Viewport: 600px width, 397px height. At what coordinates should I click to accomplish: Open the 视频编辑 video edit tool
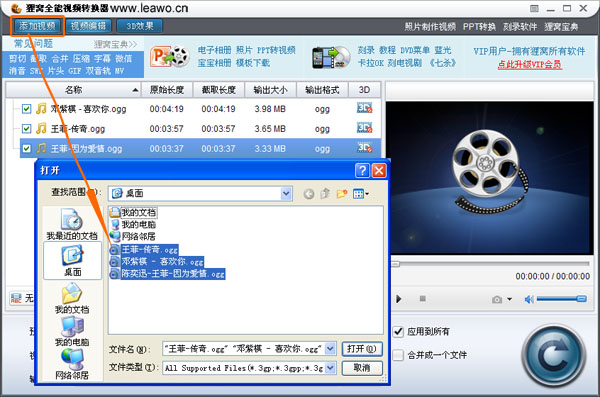[x=88, y=26]
